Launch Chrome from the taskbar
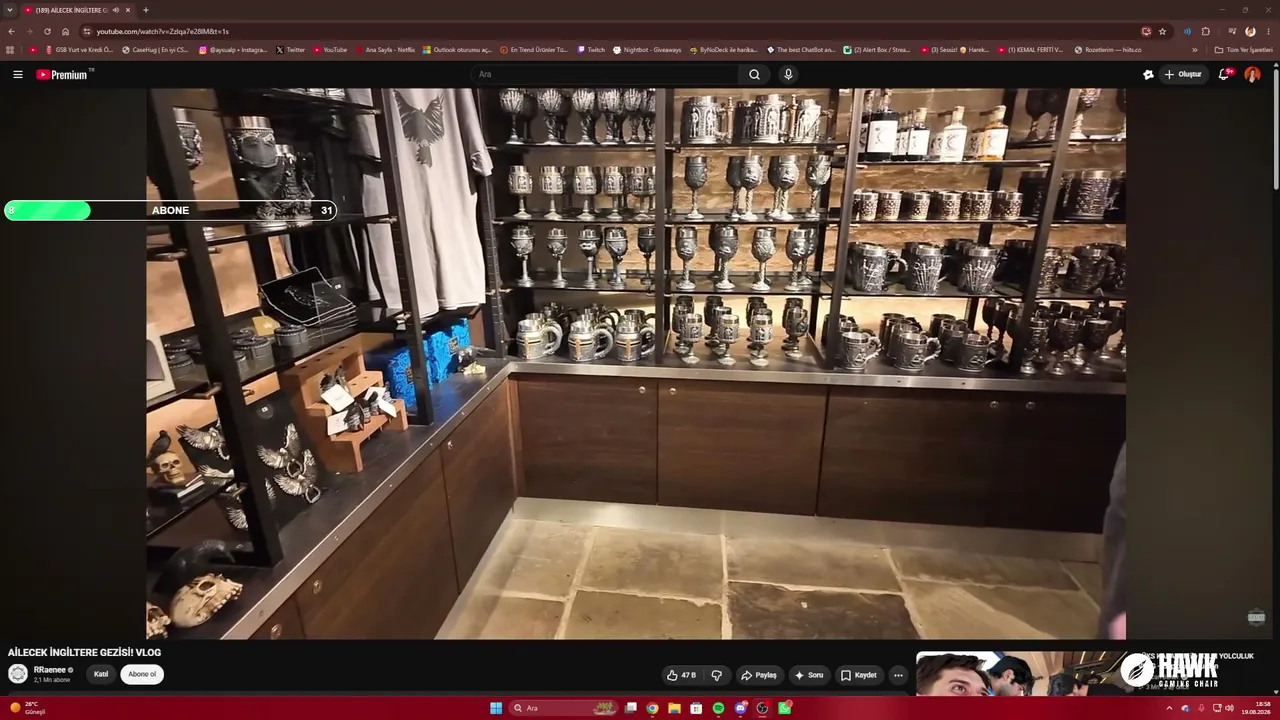The width and height of the screenshot is (1280, 720). pyautogui.click(x=652, y=708)
